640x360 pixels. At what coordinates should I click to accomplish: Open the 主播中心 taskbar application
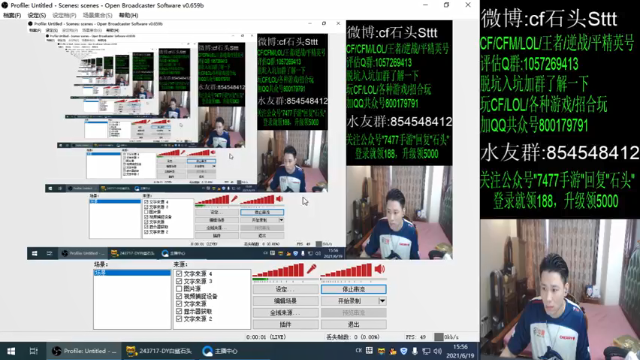point(220,351)
